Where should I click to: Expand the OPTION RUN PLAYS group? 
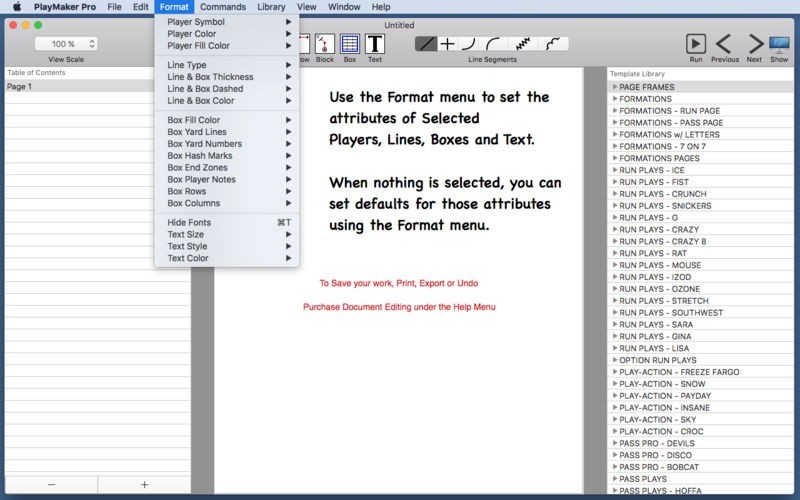614,360
